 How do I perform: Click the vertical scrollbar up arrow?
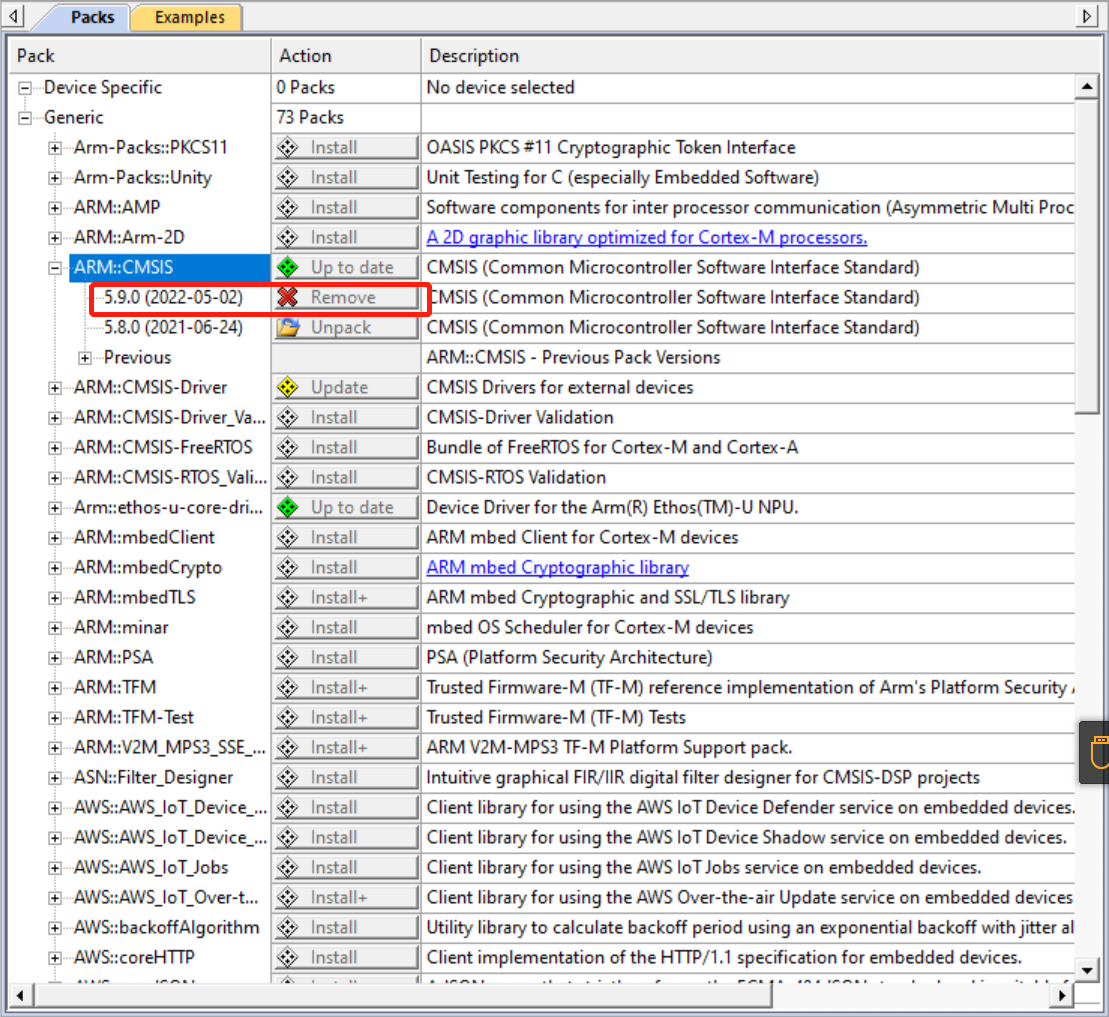click(1086, 87)
